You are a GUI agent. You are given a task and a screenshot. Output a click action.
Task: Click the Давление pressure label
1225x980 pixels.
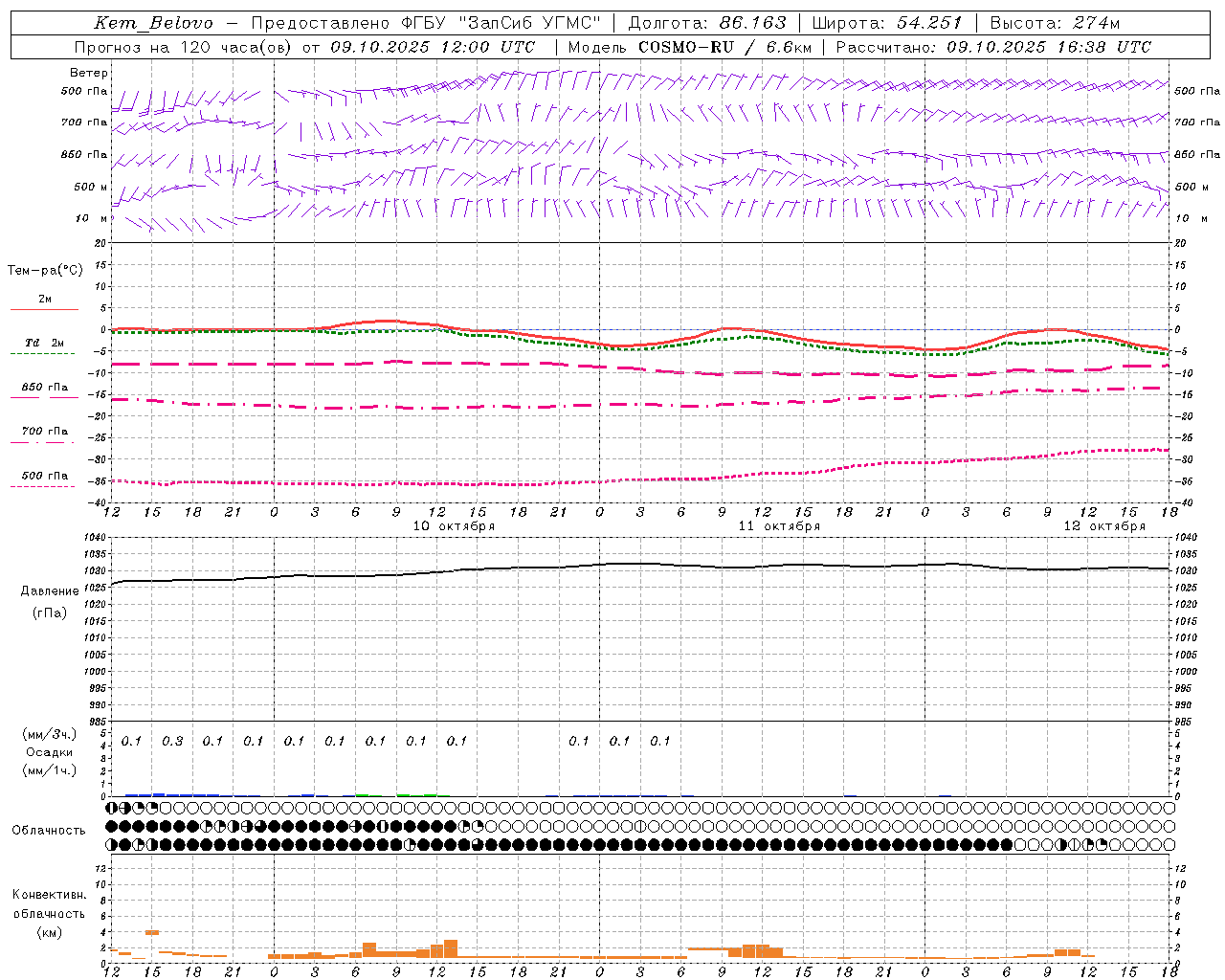[x=50, y=591]
